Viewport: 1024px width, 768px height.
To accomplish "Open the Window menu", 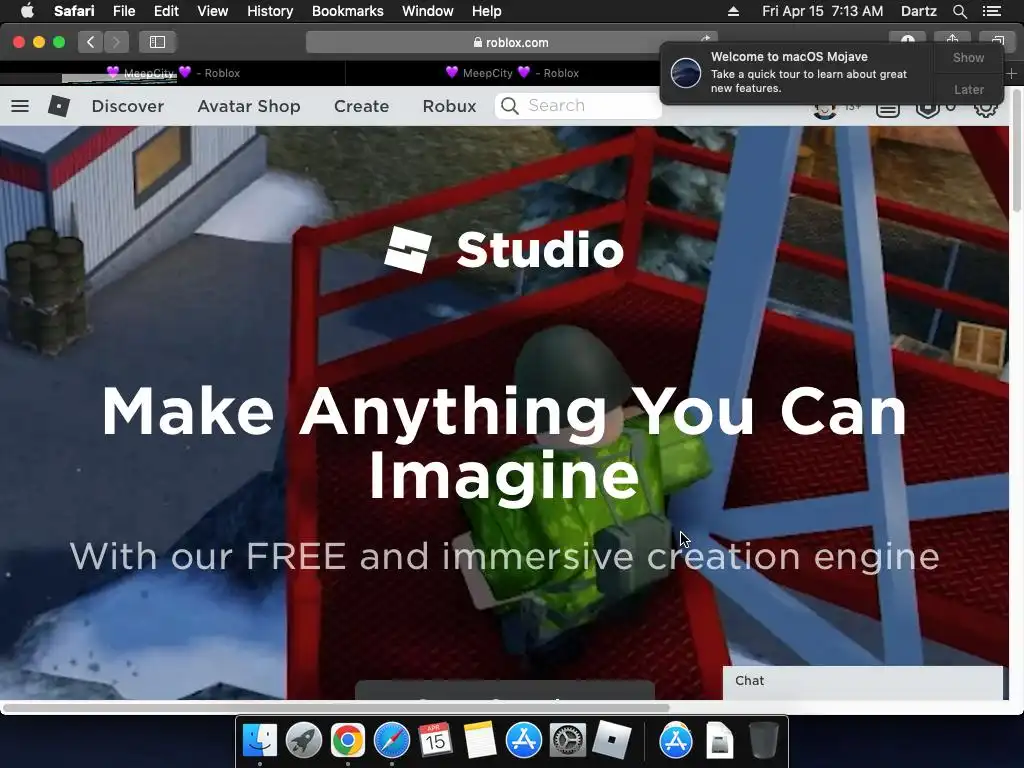I will tap(428, 11).
